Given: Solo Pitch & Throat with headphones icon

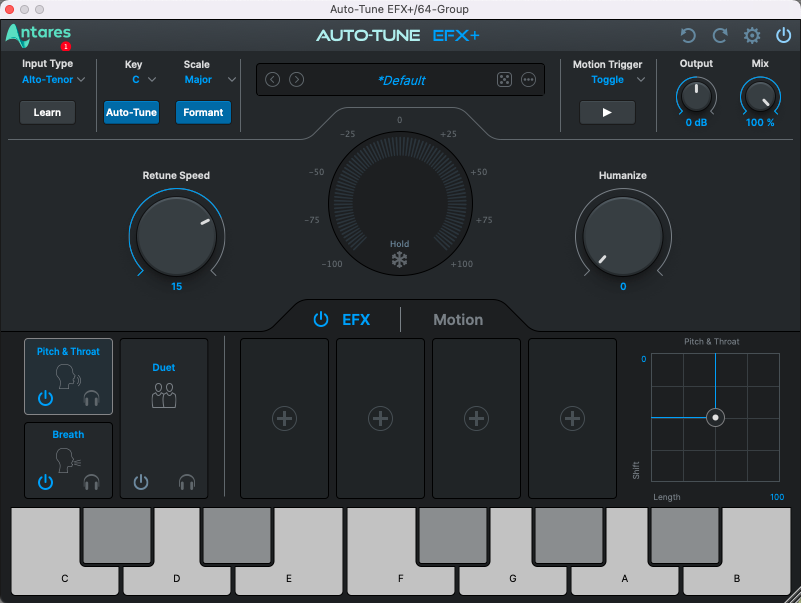Looking at the screenshot, I should [x=91, y=398].
